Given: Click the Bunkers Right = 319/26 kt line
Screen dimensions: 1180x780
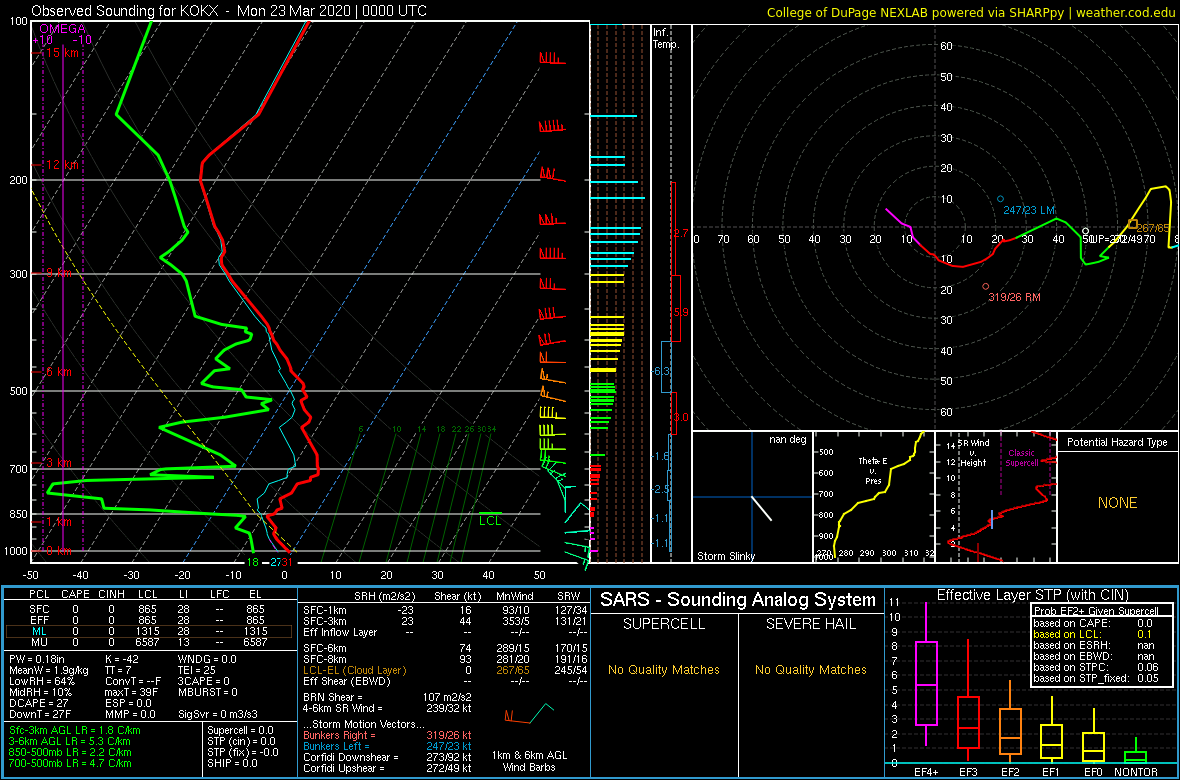Looking at the screenshot, I should [387, 734].
